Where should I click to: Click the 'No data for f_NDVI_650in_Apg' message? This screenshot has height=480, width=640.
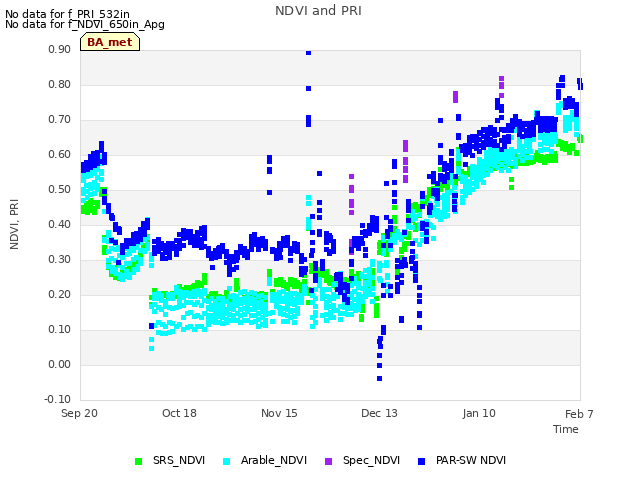85,24
